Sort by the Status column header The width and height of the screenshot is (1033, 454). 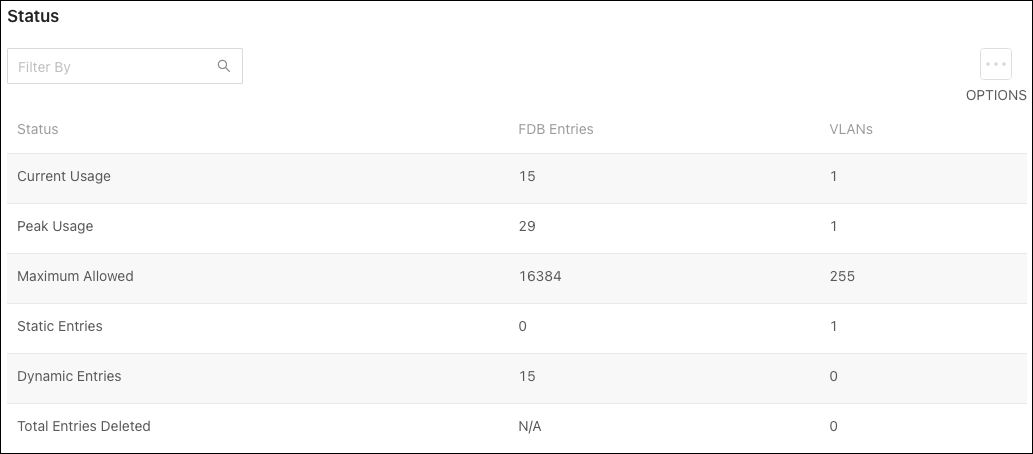(38, 129)
